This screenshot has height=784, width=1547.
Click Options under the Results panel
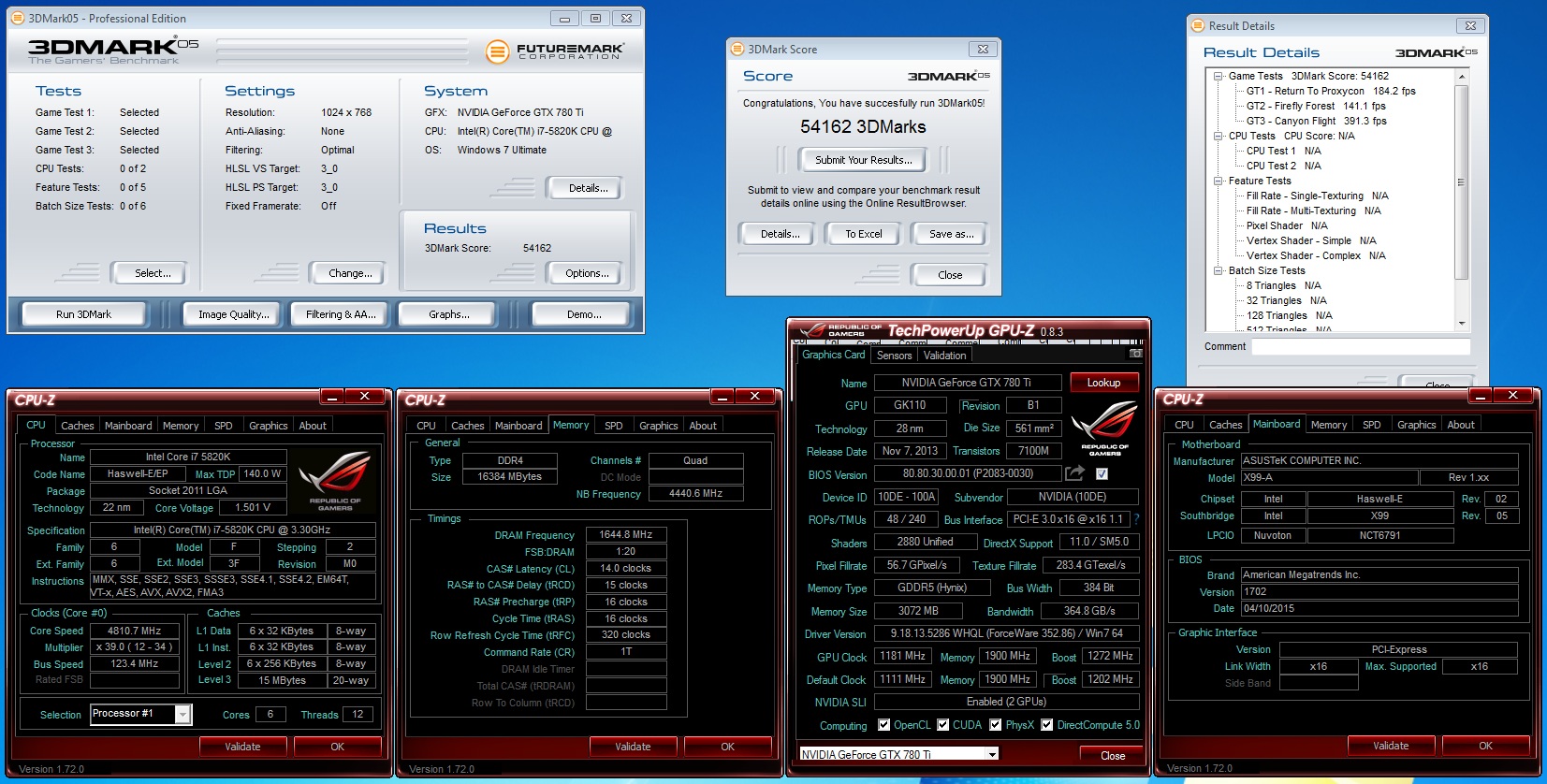[x=587, y=273]
